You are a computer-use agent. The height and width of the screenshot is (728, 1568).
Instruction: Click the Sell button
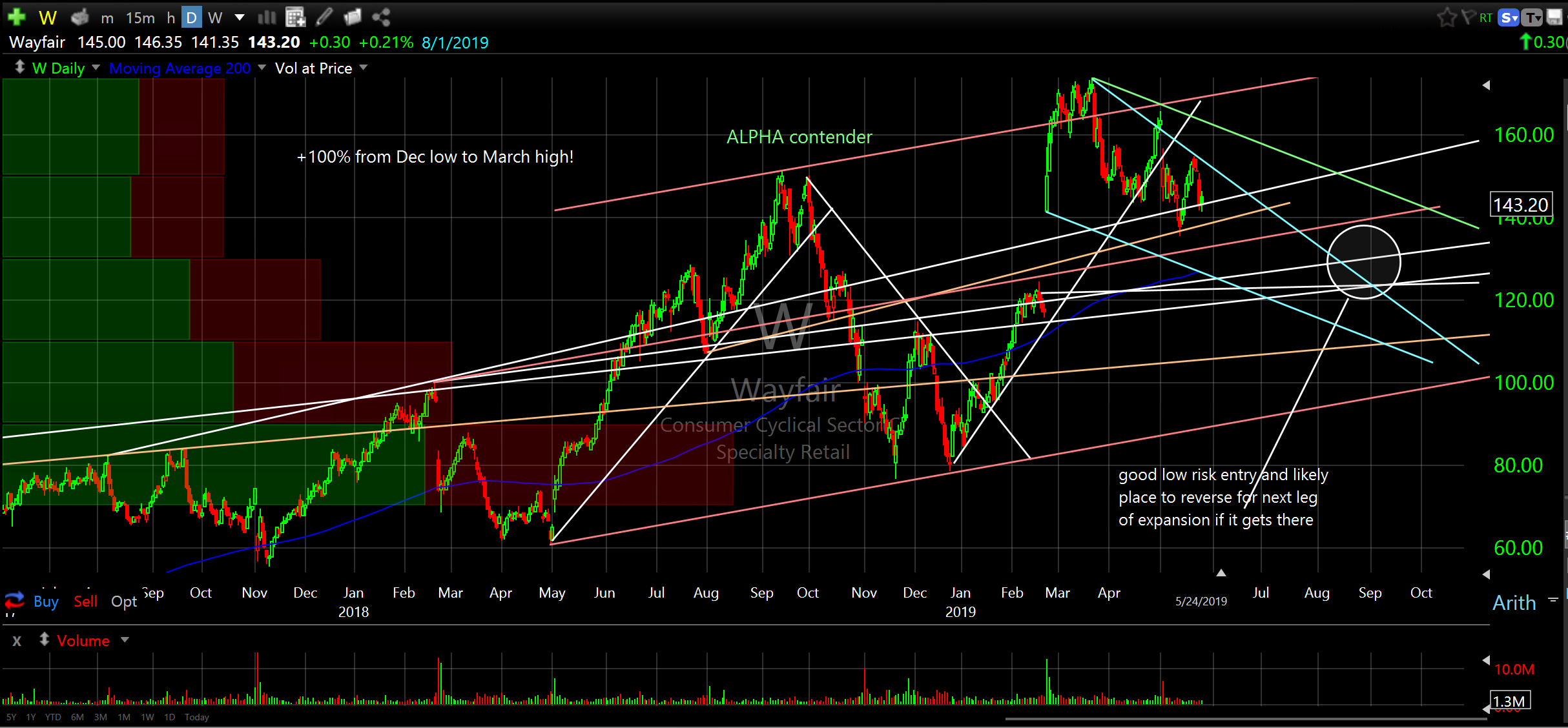85,601
